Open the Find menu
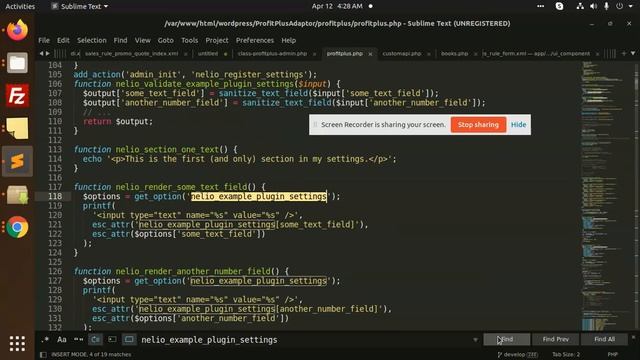Viewport: 640px width, 360px height. pos(120,40)
